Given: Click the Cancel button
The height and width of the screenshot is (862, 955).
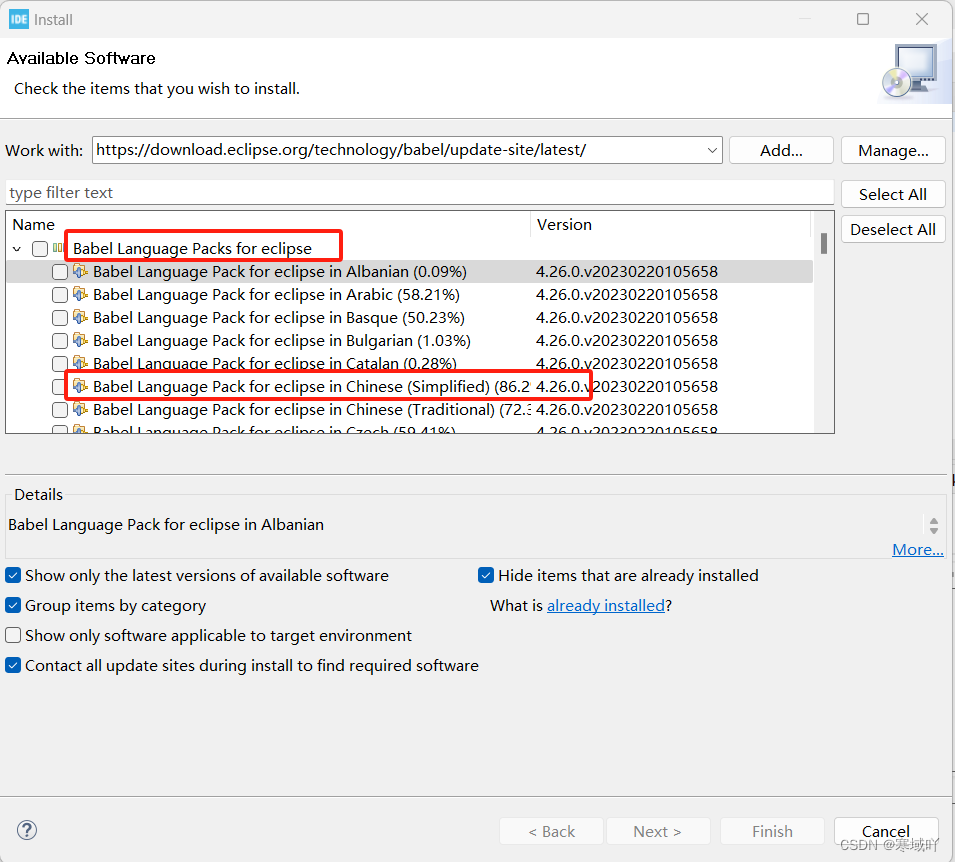Looking at the screenshot, I should pos(886,831).
